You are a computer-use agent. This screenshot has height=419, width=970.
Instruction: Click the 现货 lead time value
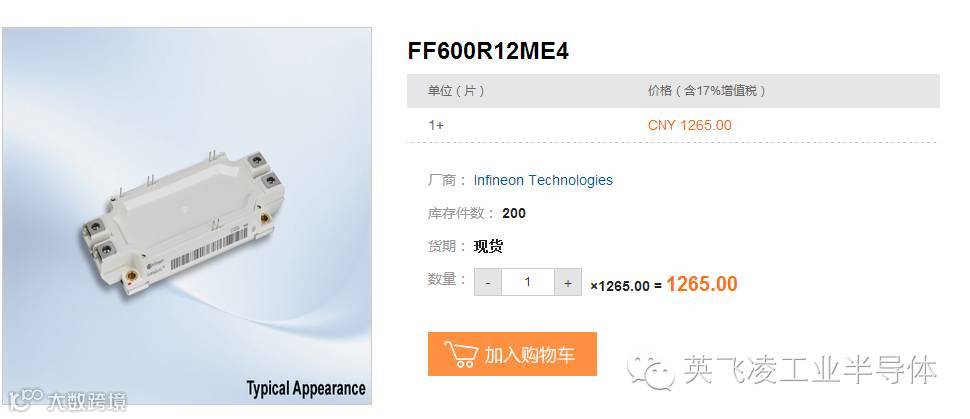pyautogui.click(x=488, y=246)
